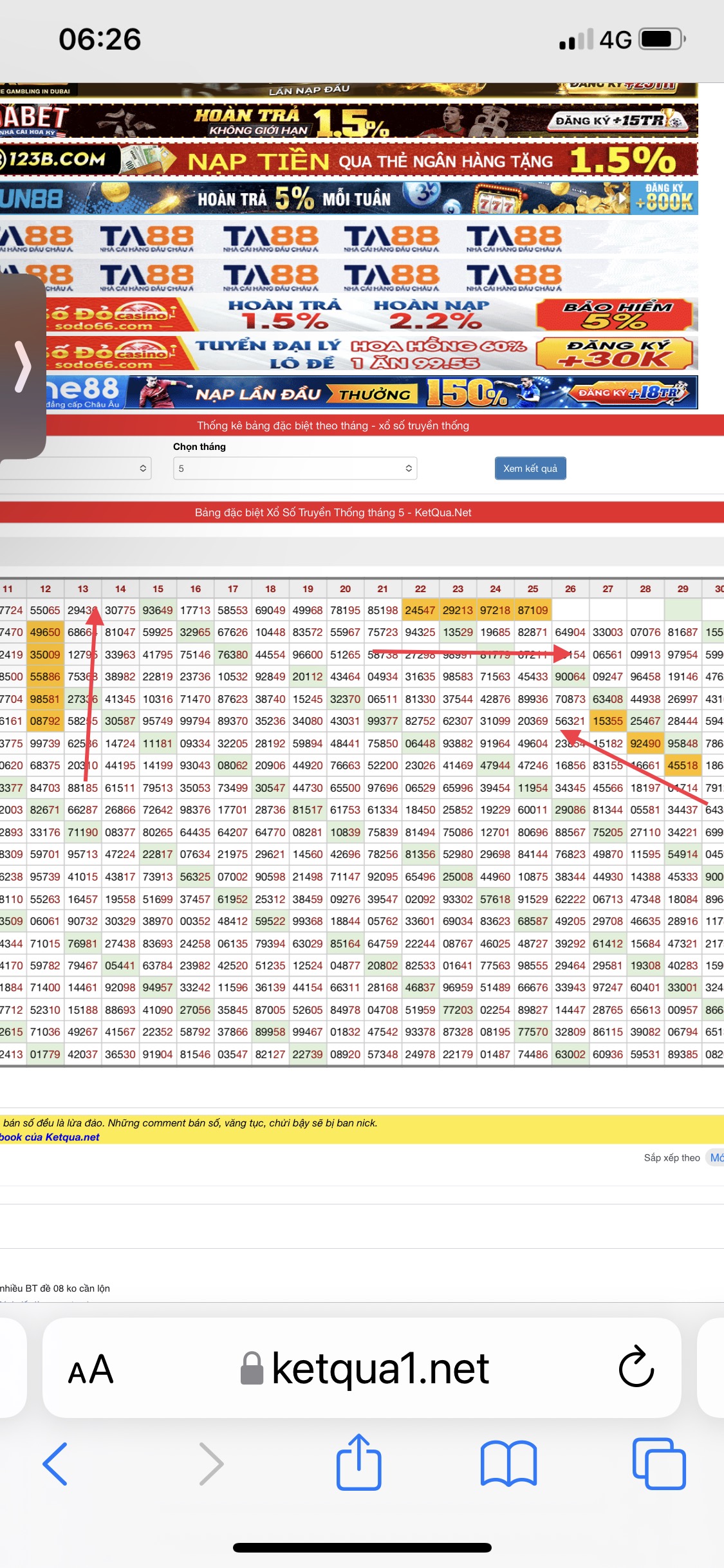Click the Xem kết quả button
The image size is (724, 1568).
coord(530,469)
